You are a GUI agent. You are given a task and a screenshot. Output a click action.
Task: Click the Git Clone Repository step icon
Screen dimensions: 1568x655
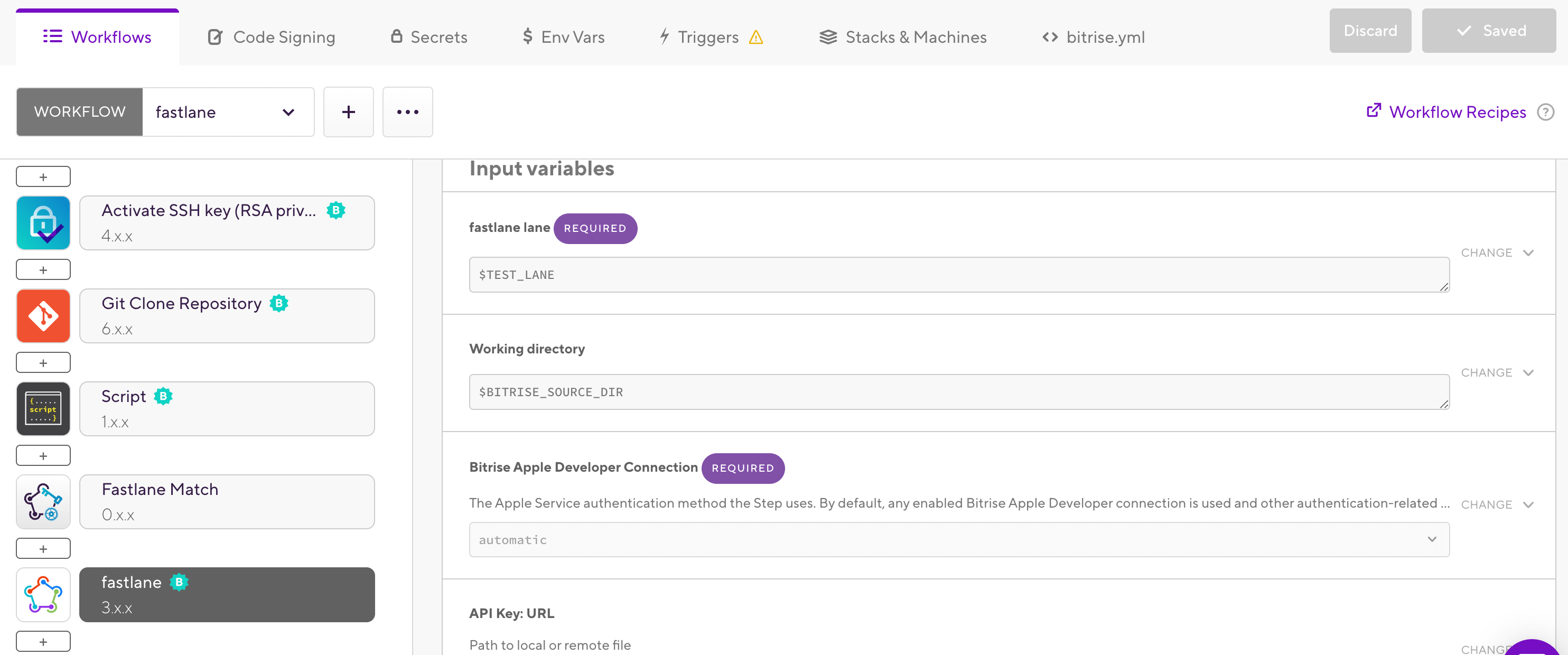click(43, 316)
